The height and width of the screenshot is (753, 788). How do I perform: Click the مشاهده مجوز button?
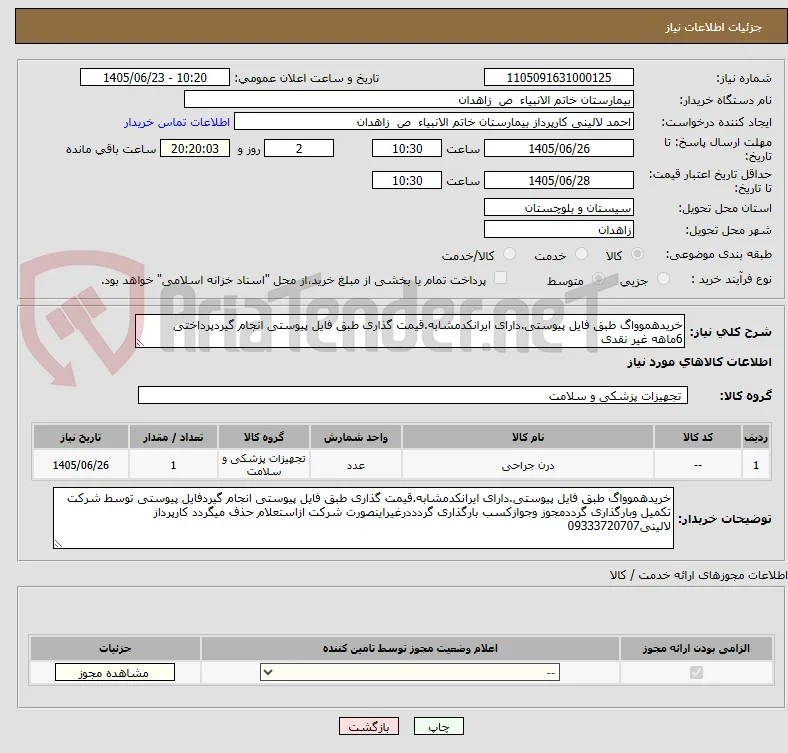point(115,673)
